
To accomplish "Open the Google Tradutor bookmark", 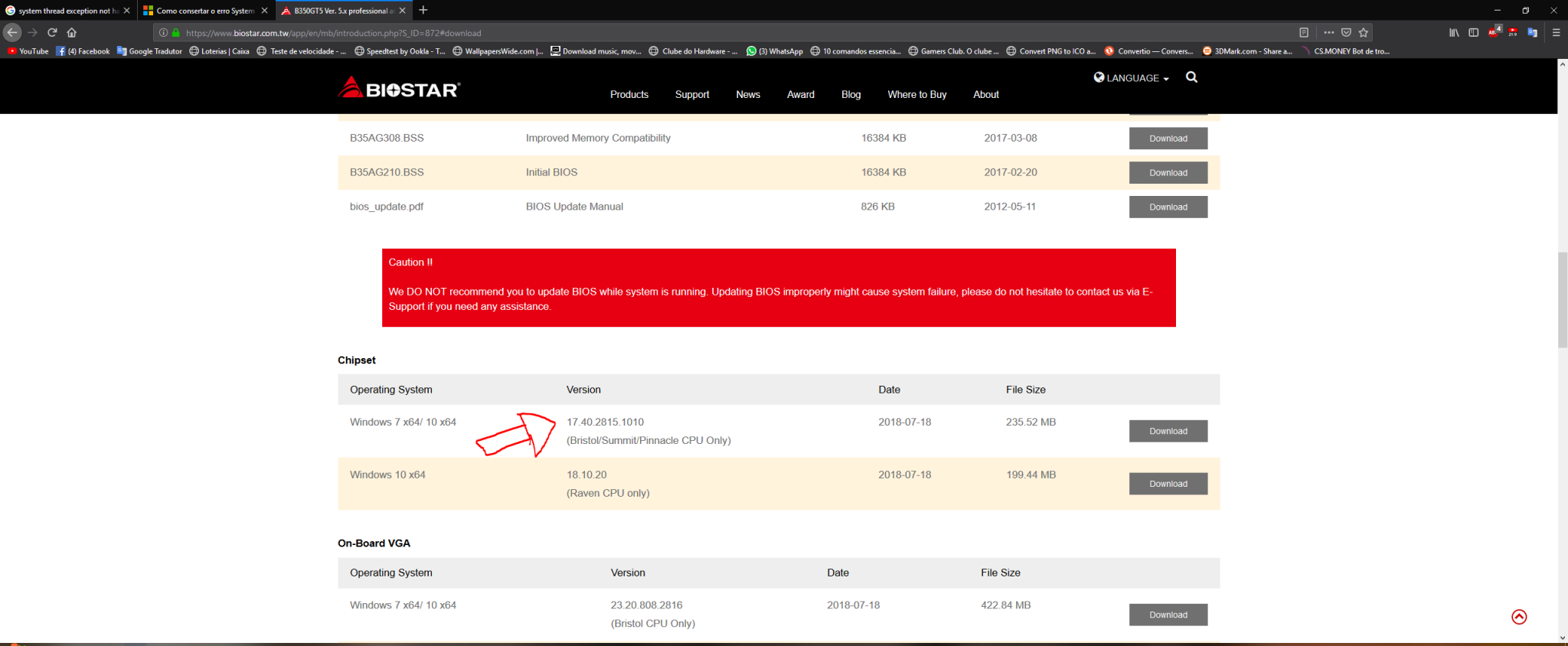I will [x=149, y=51].
